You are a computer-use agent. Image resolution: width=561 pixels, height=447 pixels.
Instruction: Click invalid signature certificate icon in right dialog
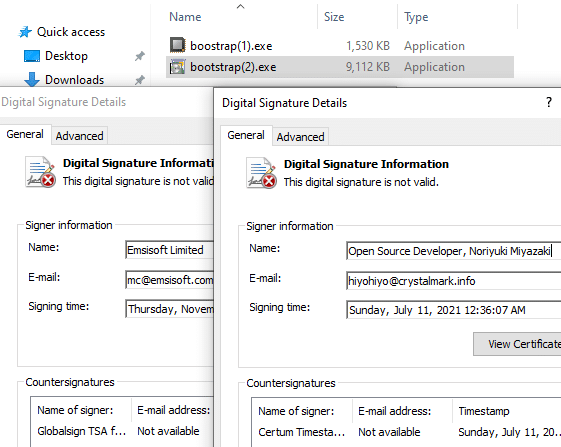261,173
